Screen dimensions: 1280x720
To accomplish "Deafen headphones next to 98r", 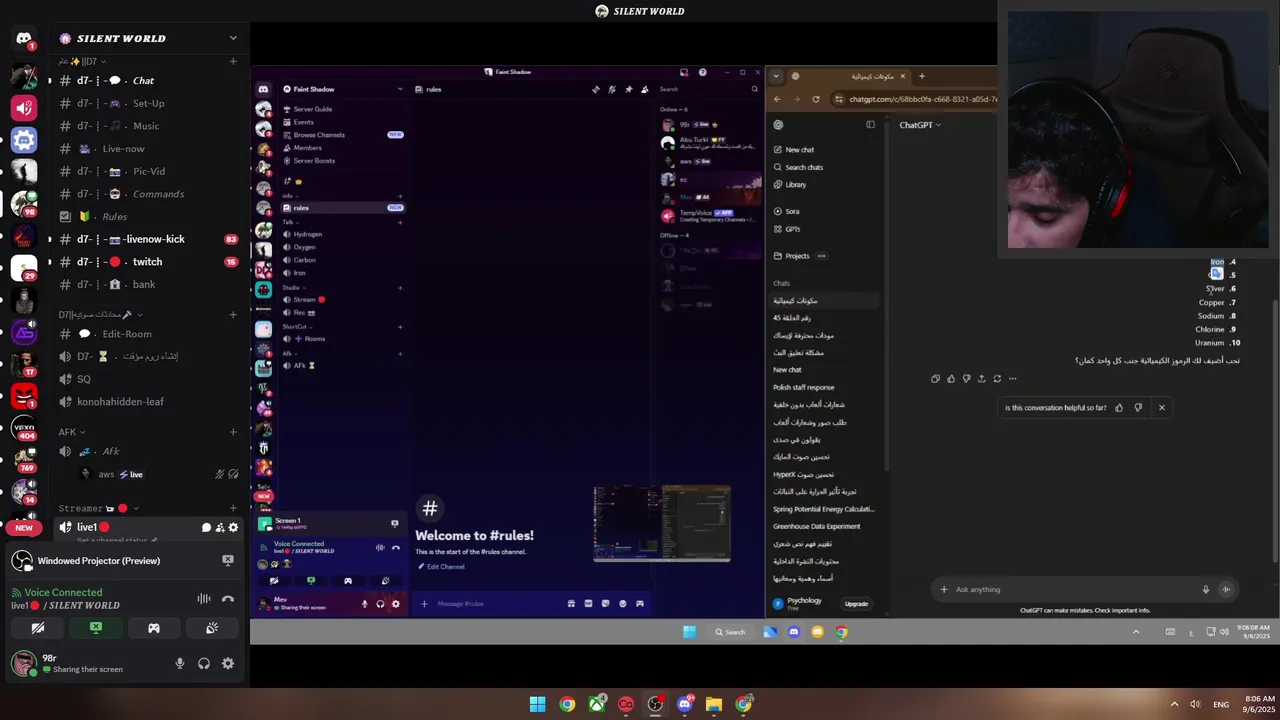I will [x=204, y=663].
